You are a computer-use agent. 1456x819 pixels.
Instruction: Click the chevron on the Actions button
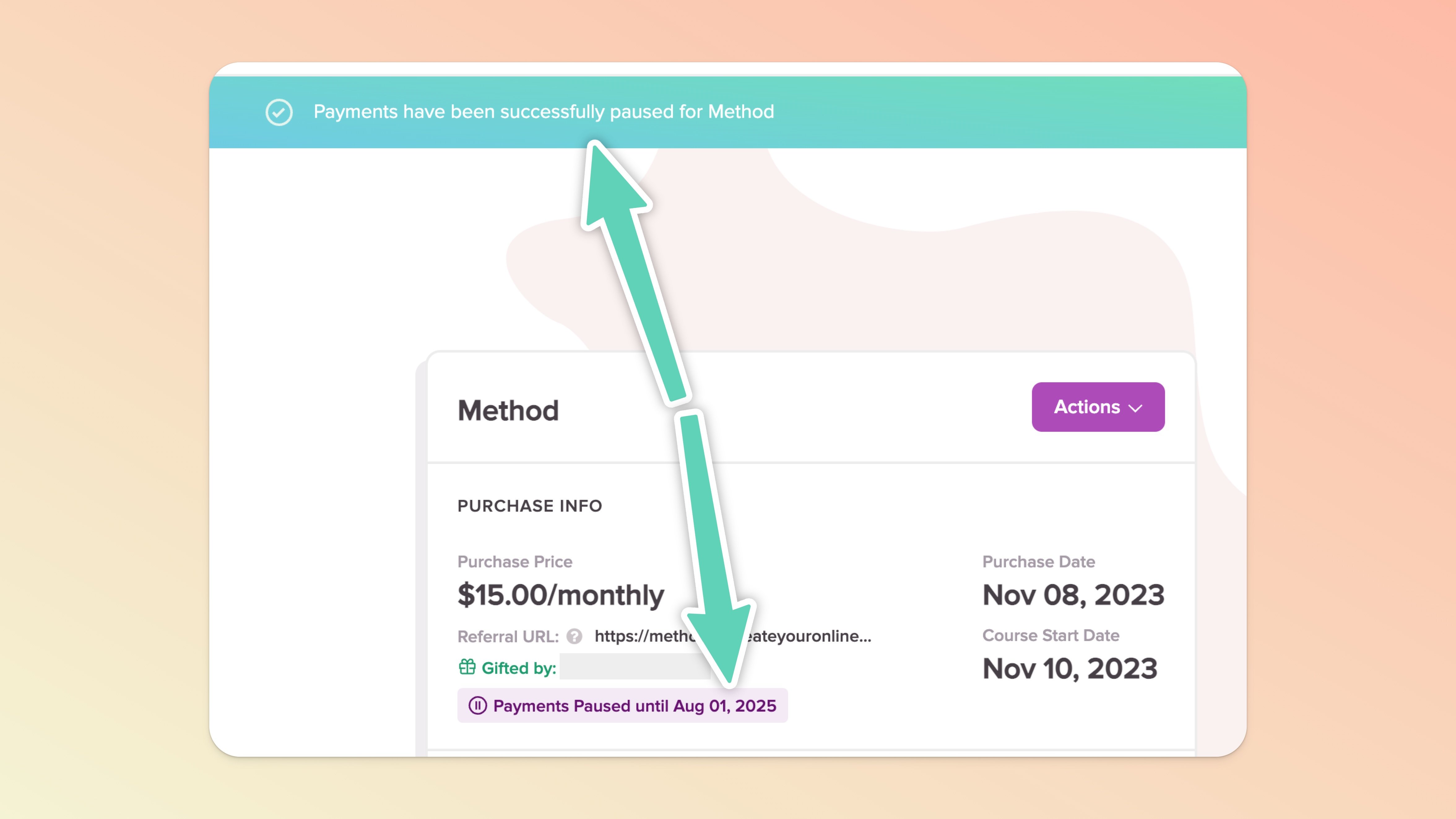pos(1136,408)
